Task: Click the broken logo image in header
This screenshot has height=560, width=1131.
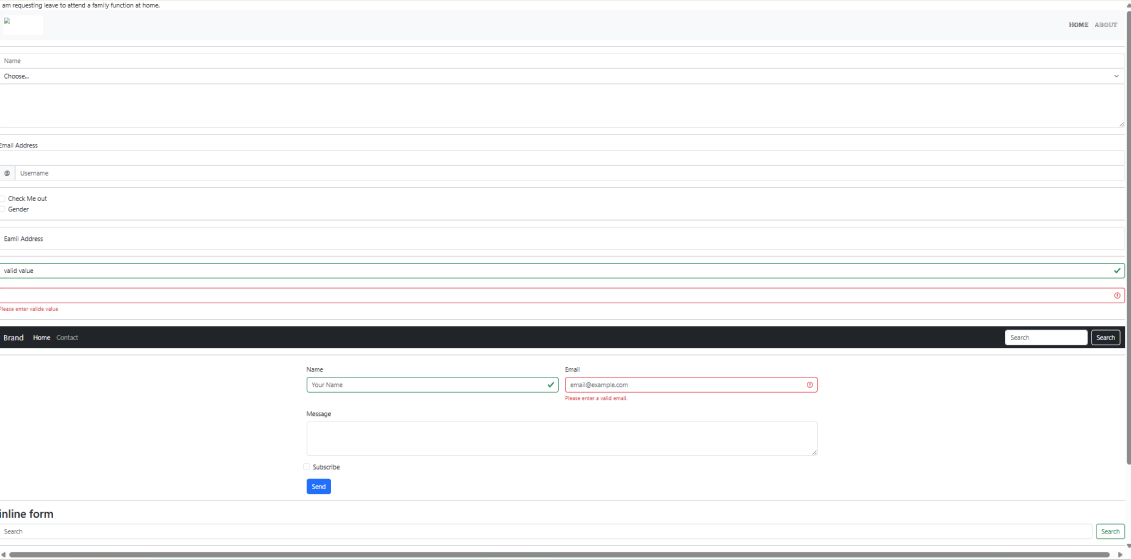Action: click(x=23, y=25)
